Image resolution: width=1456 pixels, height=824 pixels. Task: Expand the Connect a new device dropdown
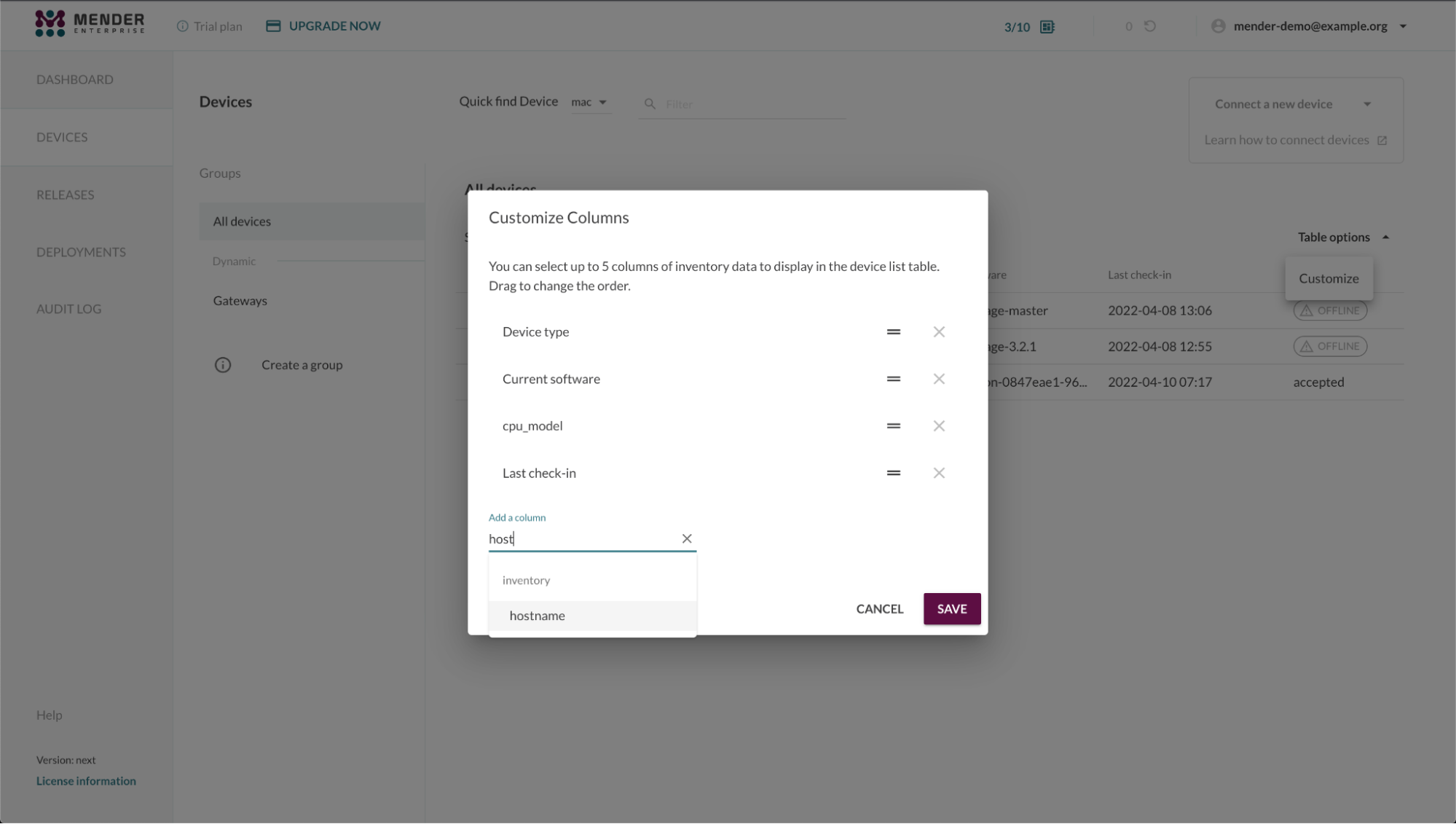coord(1367,103)
